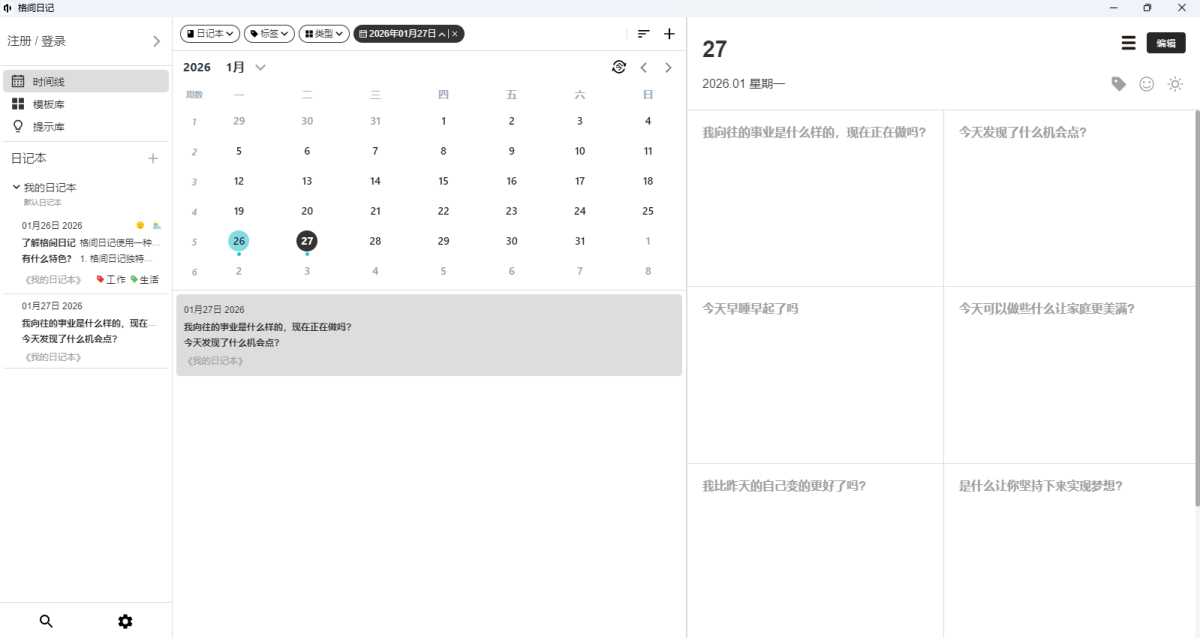Open 提示库 in the sidebar
This screenshot has width=1200, height=638.
pyautogui.click(x=48, y=127)
